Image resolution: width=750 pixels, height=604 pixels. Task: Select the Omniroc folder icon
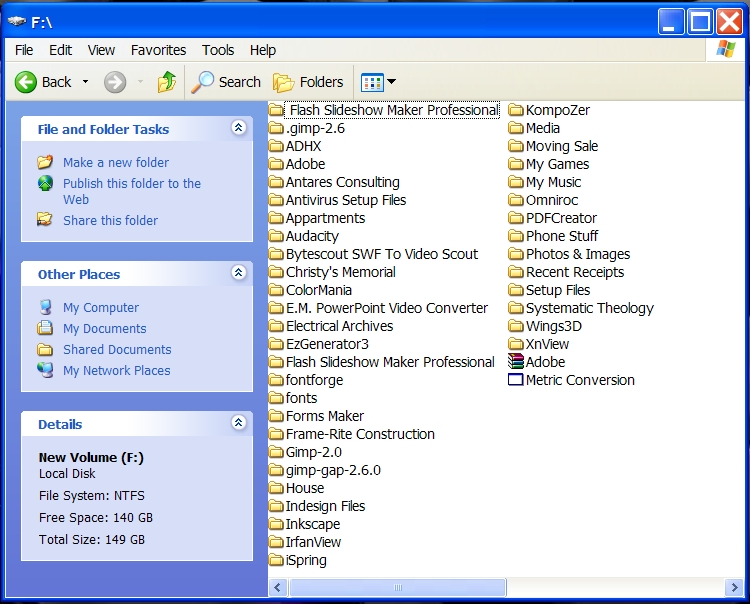click(516, 200)
